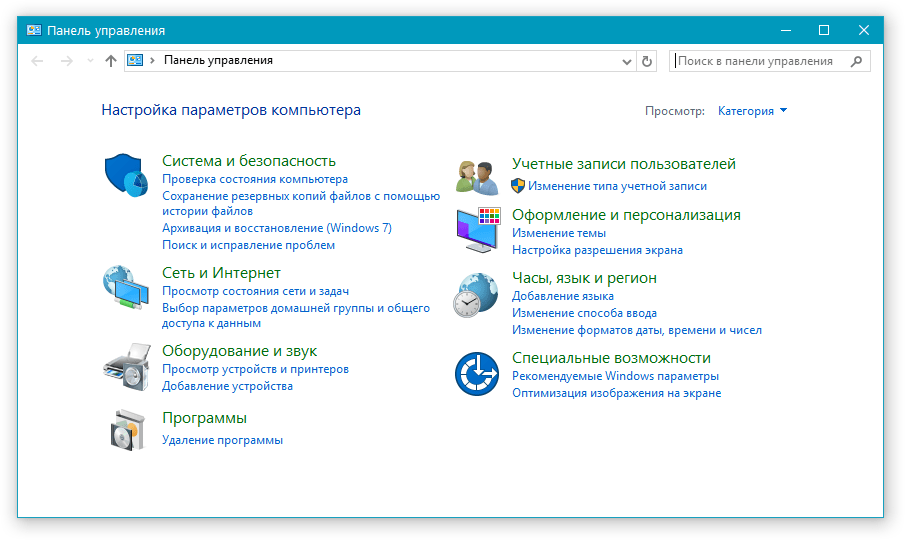The height and width of the screenshot is (540, 905).
Task: Click Изменение способа ввода link
Action: (584, 313)
